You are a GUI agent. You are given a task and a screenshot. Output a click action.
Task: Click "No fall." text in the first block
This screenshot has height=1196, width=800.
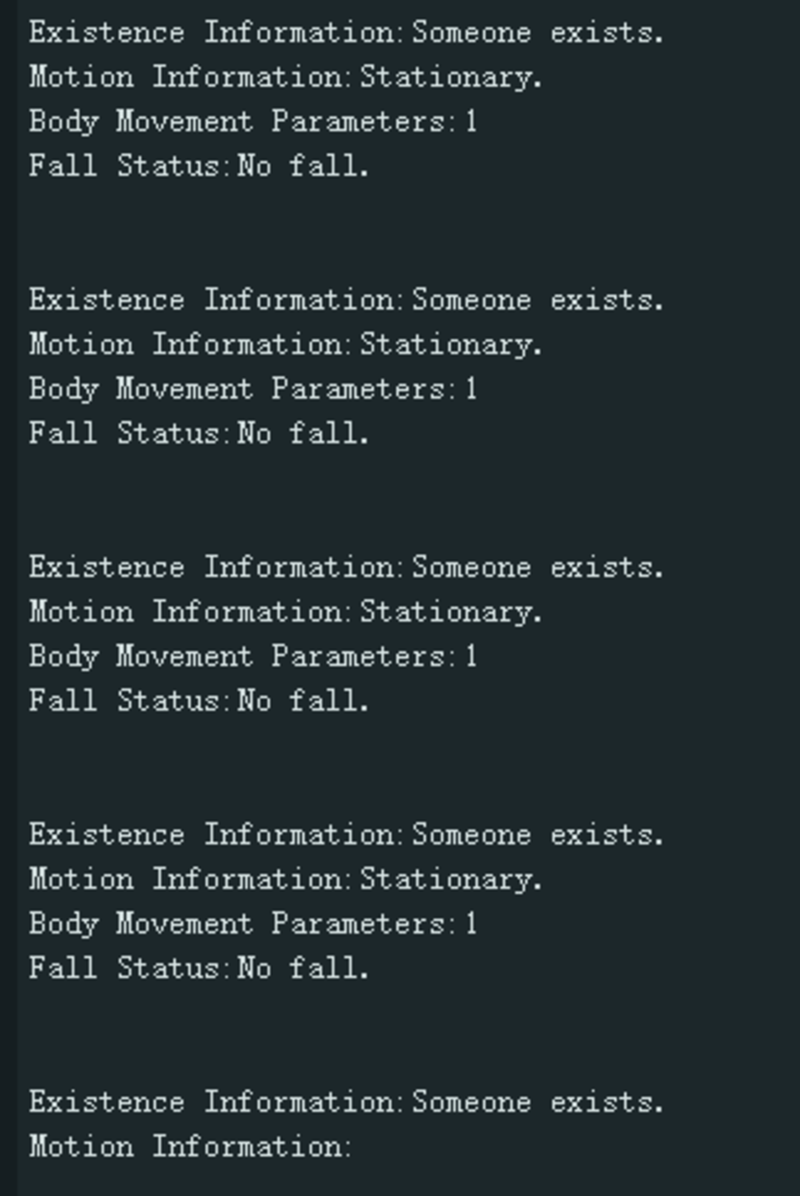304,166
